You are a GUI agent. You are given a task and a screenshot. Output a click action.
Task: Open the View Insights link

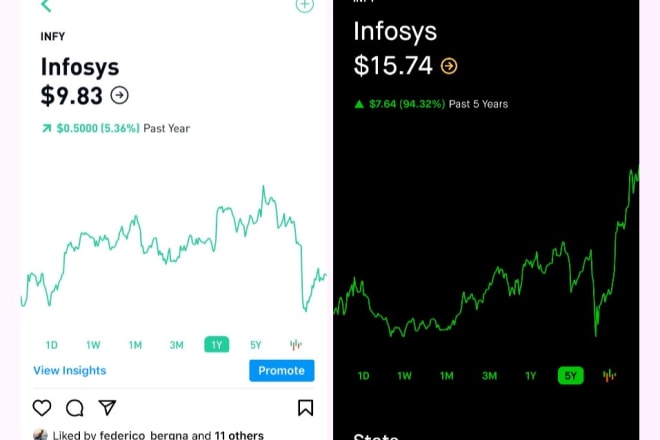(70, 371)
